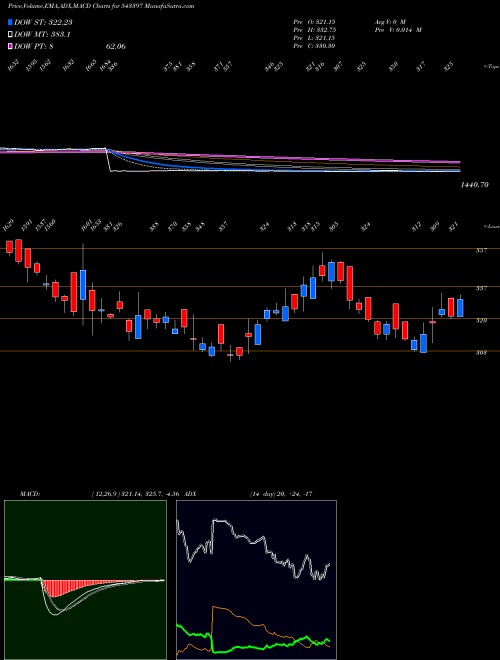Click the Pre C: 330.30 close value
Screen dimensions: 500x660
(314, 46)
